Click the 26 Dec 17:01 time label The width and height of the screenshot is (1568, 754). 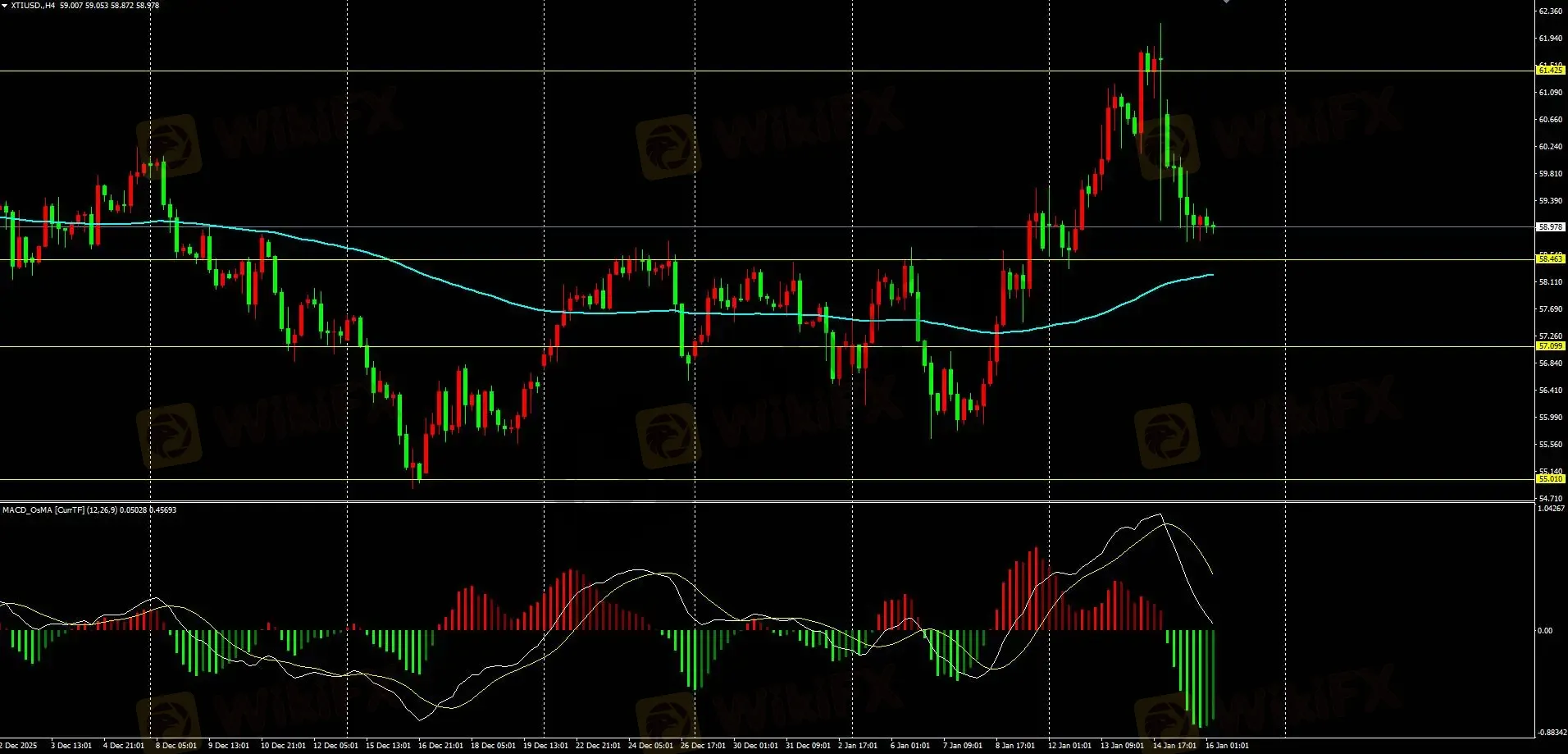point(703,746)
